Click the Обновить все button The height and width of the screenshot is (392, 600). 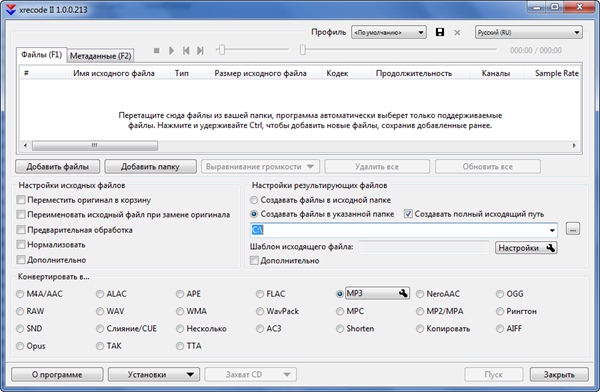tap(488, 167)
